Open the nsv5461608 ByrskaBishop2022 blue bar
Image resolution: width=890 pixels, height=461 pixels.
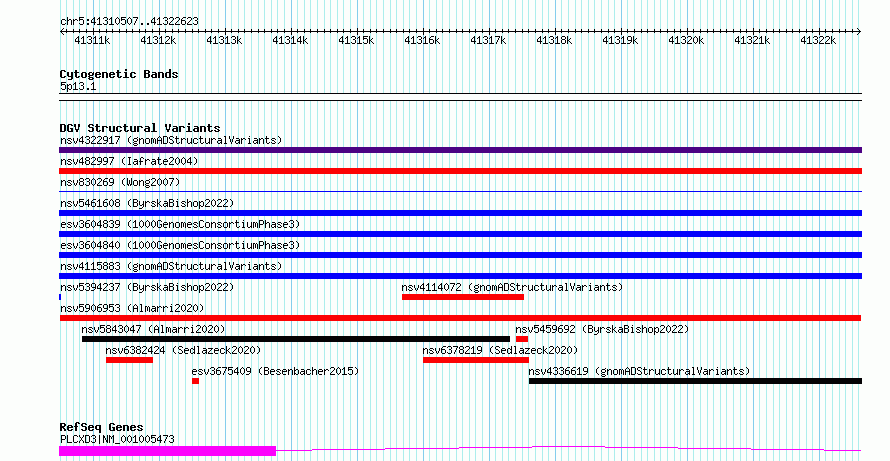point(460,213)
